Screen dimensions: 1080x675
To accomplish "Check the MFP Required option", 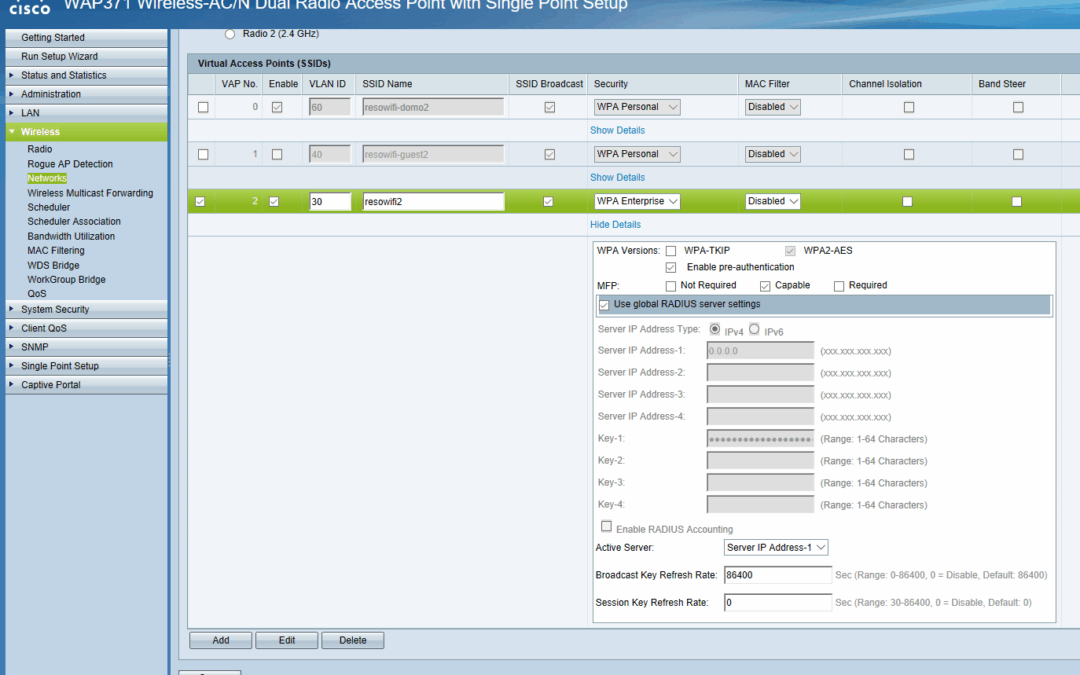I will [x=839, y=286].
